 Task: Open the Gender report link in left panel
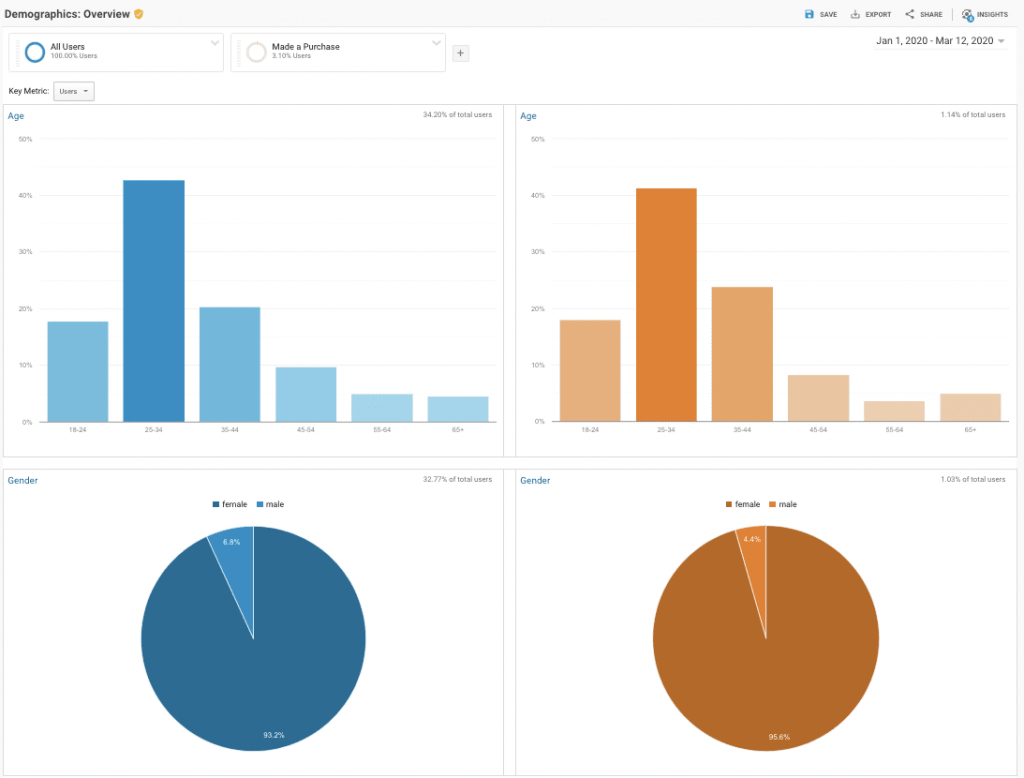click(23, 481)
